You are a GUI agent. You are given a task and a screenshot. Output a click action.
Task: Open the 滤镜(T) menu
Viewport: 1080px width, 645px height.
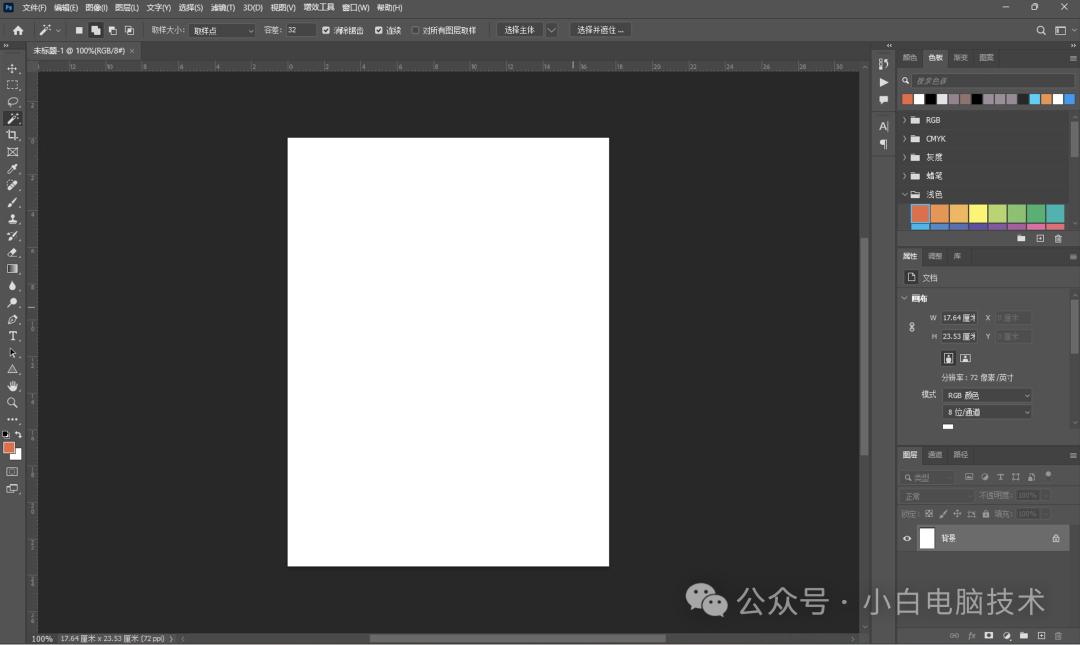(222, 8)
